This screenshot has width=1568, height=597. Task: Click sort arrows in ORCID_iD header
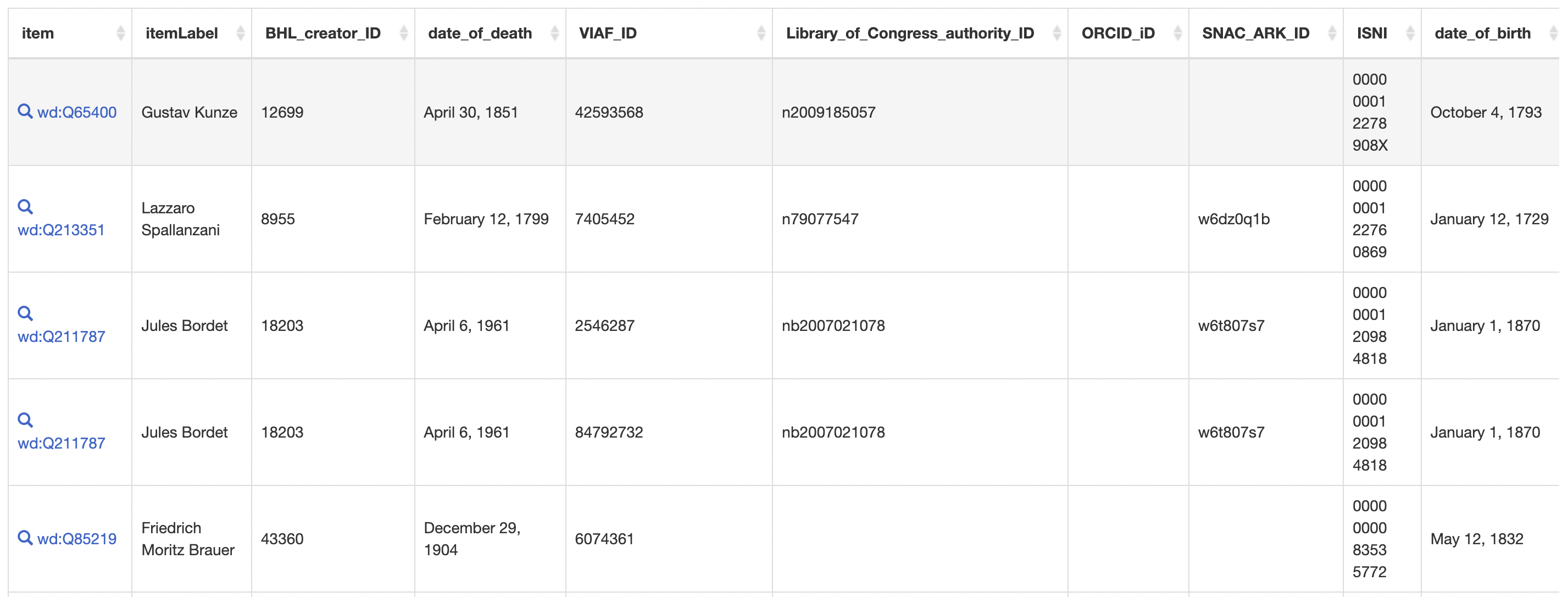1178,34
